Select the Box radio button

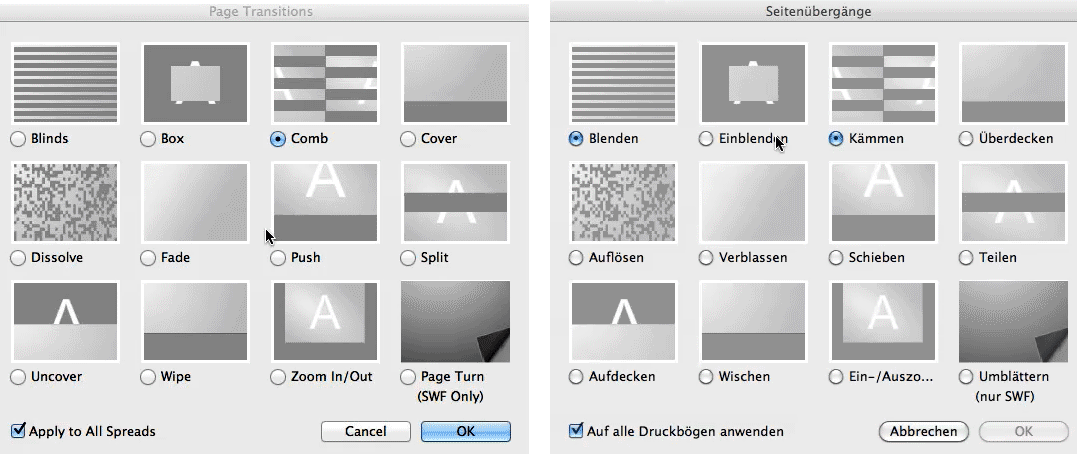(x=148, y=139)
